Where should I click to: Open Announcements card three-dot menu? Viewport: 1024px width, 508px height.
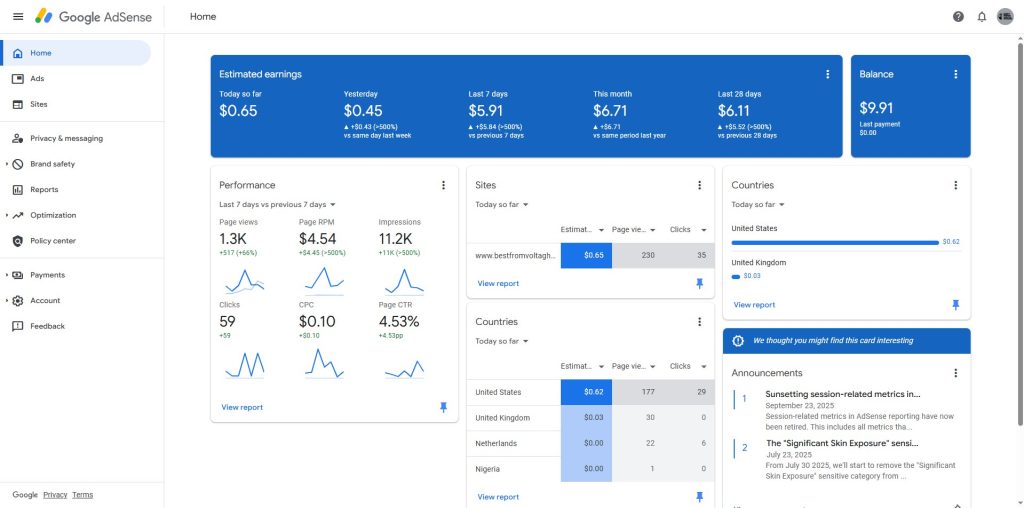pos(955,373)
